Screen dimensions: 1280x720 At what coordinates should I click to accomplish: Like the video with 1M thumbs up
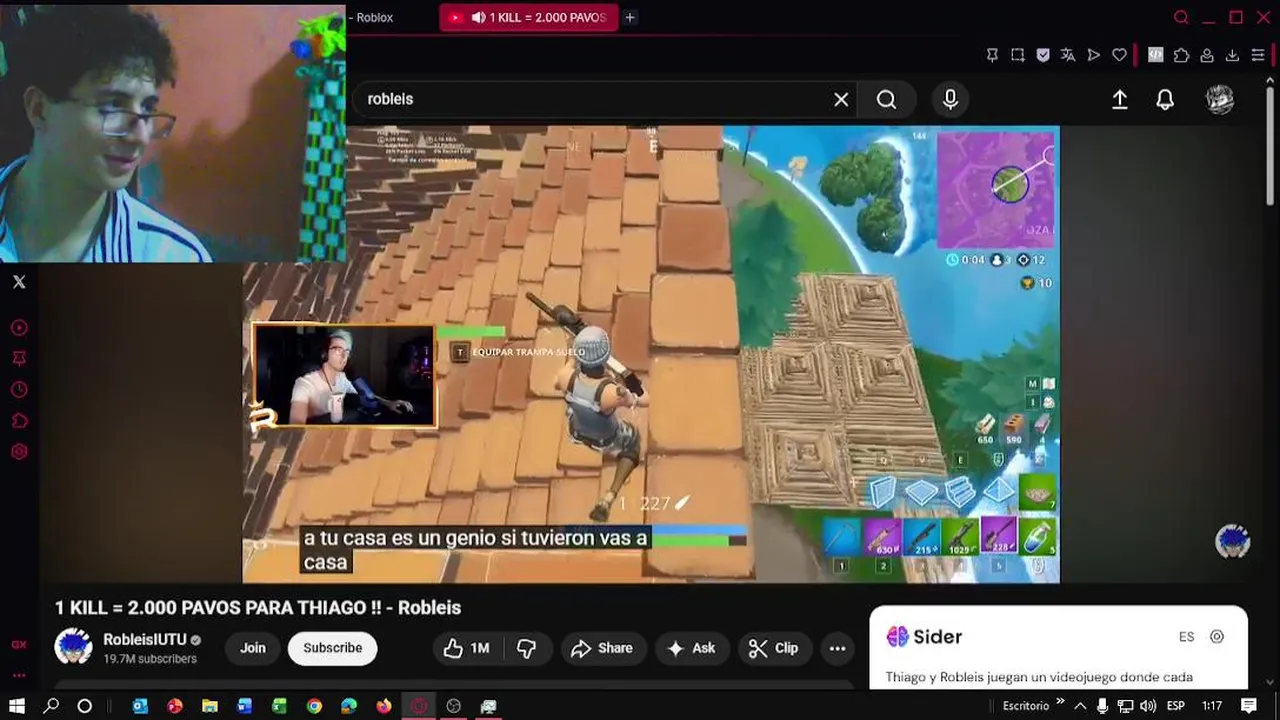467,648
